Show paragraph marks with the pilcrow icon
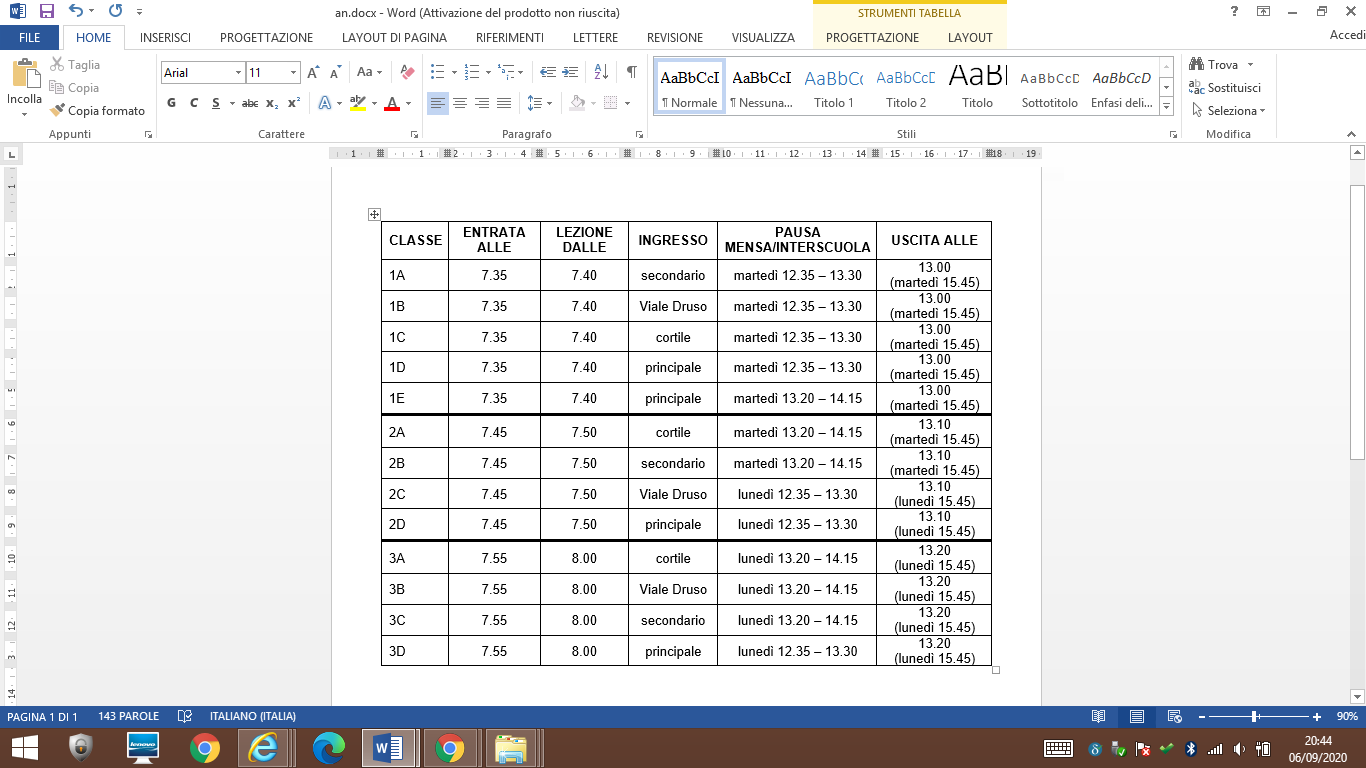1366x768 pixels. tap(631, 72)
